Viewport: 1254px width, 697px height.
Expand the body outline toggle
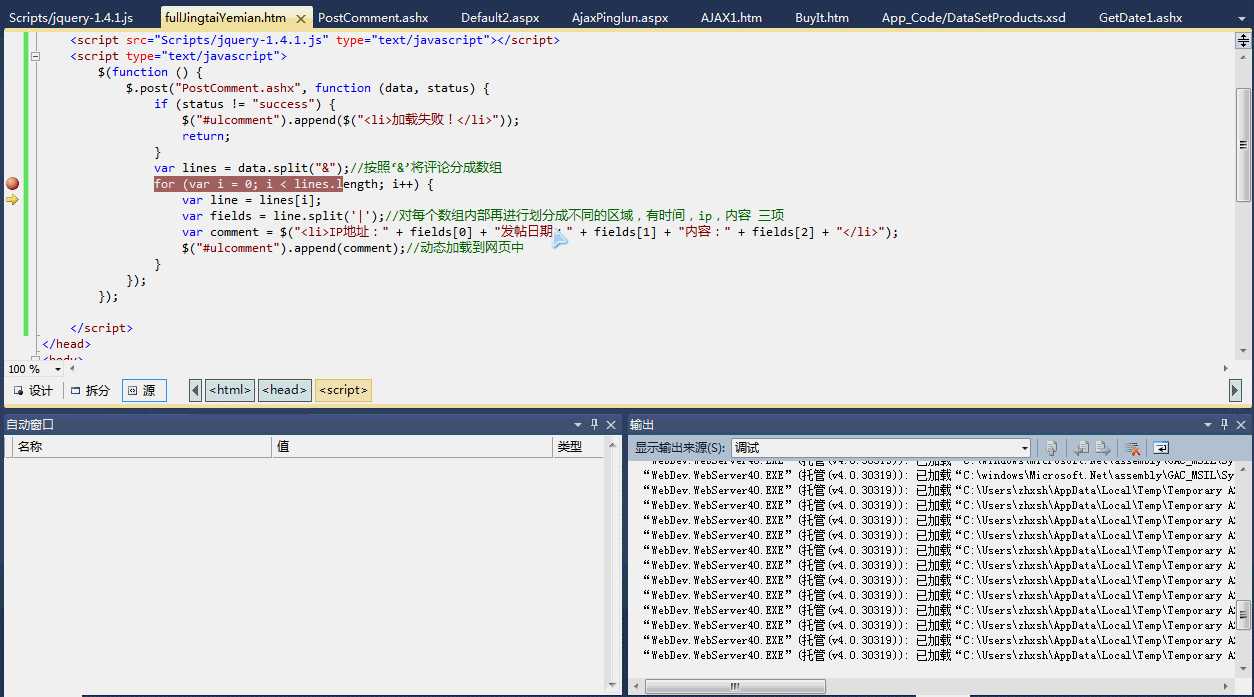click(x=36, y=358)
